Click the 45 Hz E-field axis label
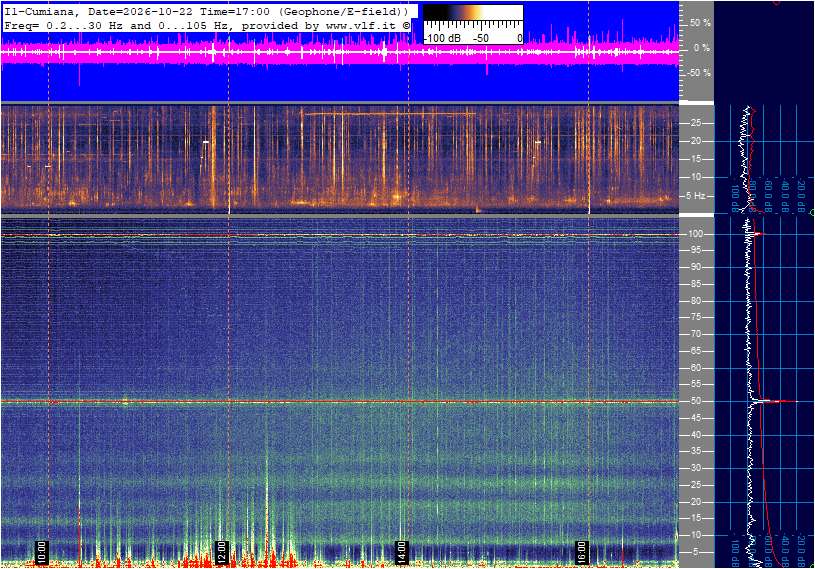Viewport: 815px width, 569px height. click(695, 418)
